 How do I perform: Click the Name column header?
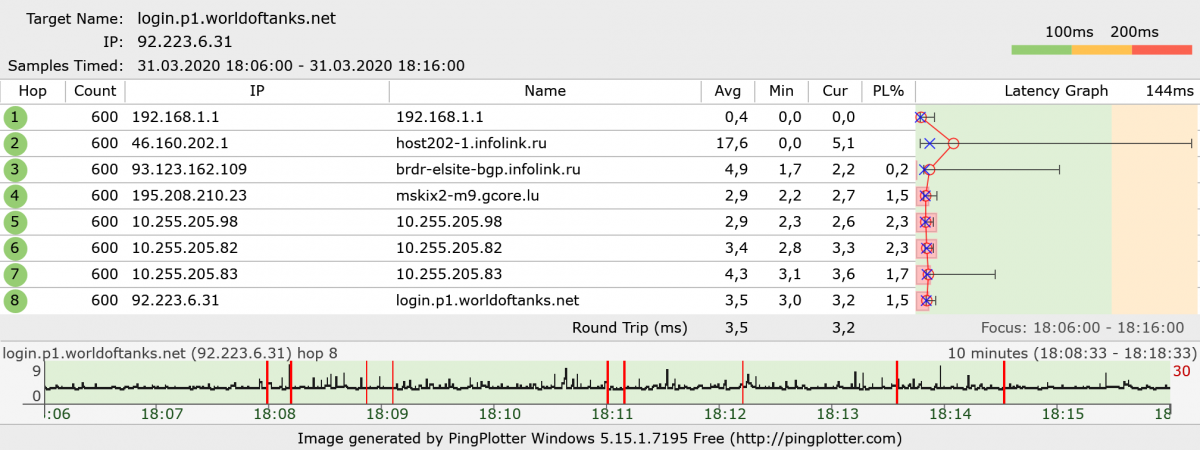545,91
